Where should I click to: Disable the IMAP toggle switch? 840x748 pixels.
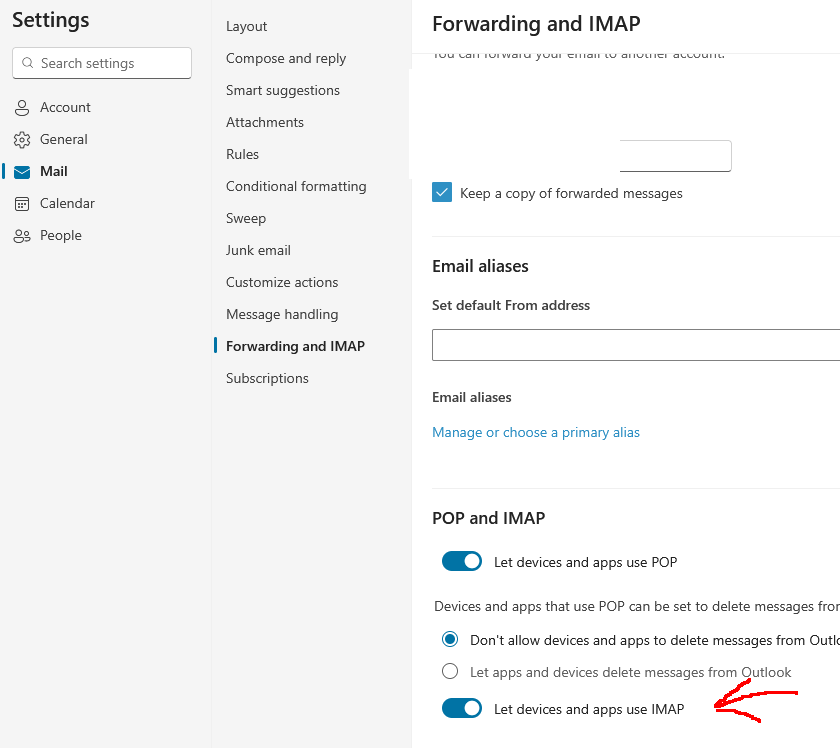pyautogui.click(x=462, y=709)
